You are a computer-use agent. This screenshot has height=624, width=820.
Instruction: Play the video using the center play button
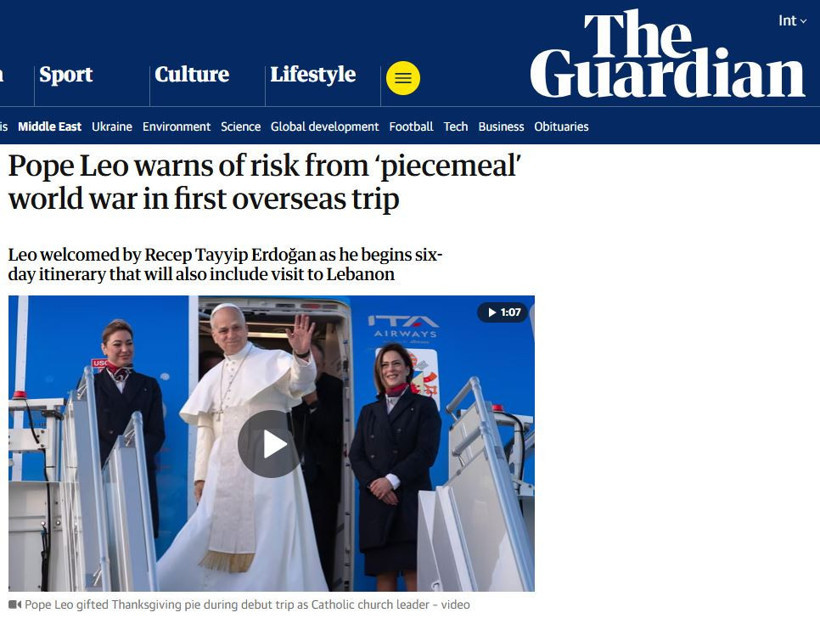[x=270, y=444]
